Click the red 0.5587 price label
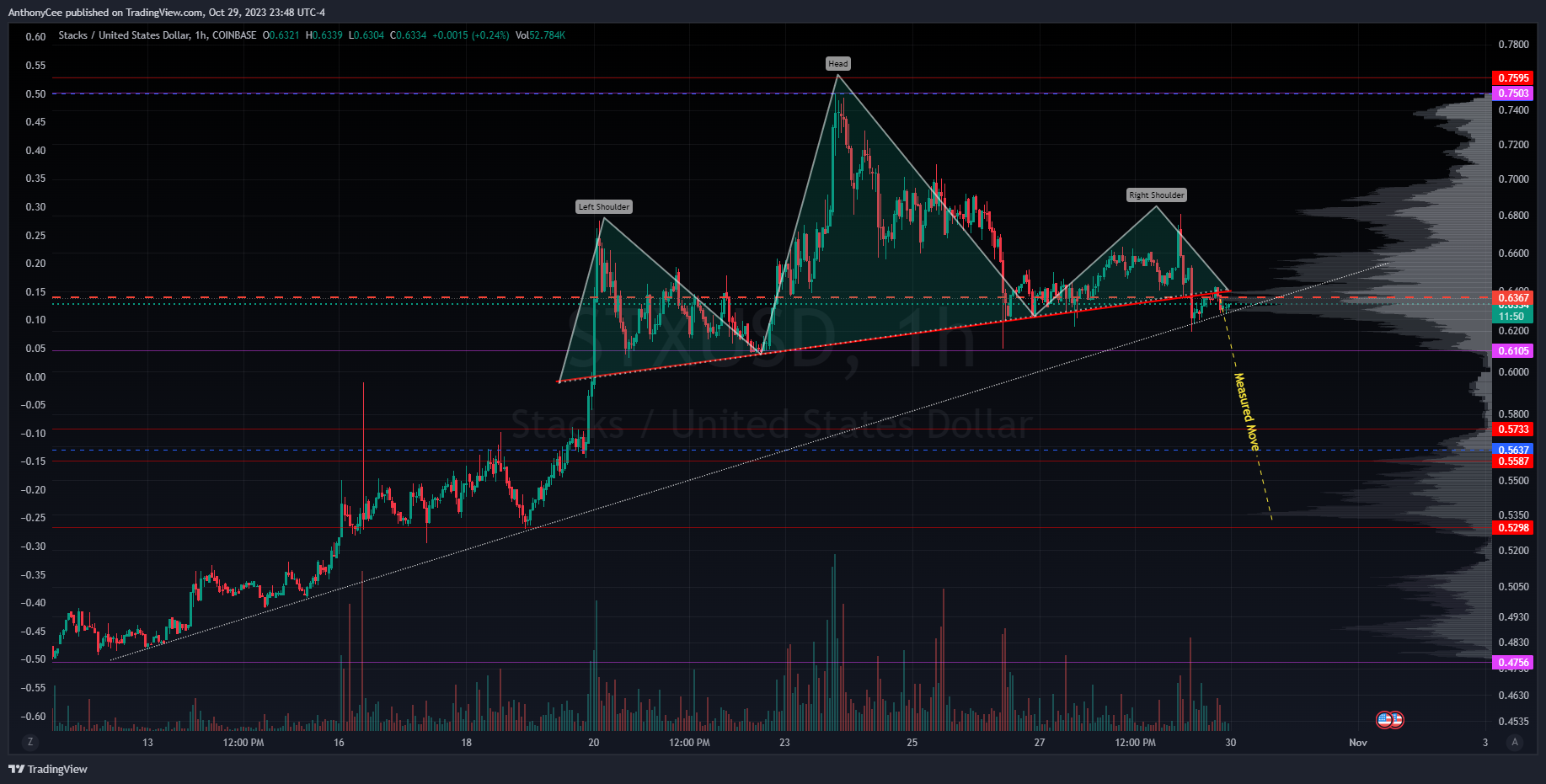 (x=1513, y=461)
